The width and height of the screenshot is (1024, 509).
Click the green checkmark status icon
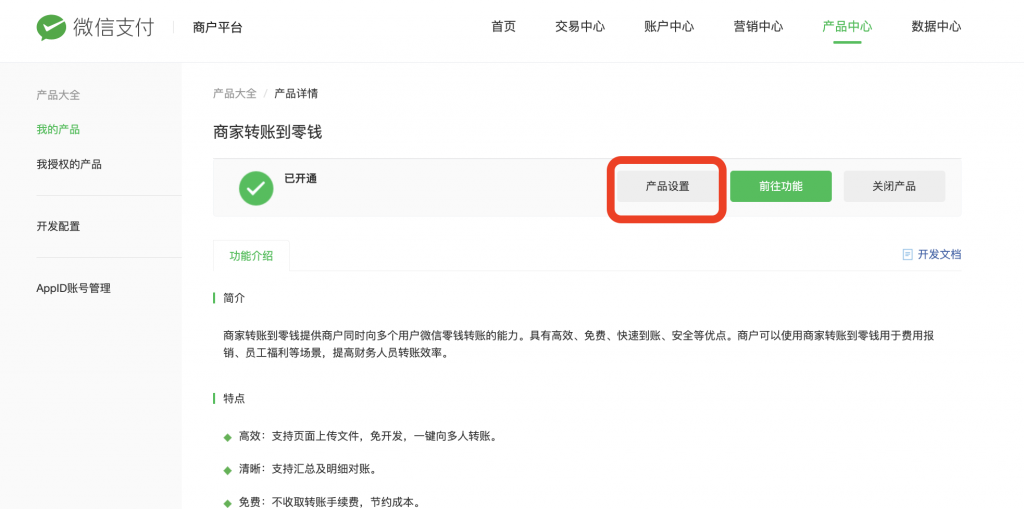pyautogui.click(x=256, y=187)
